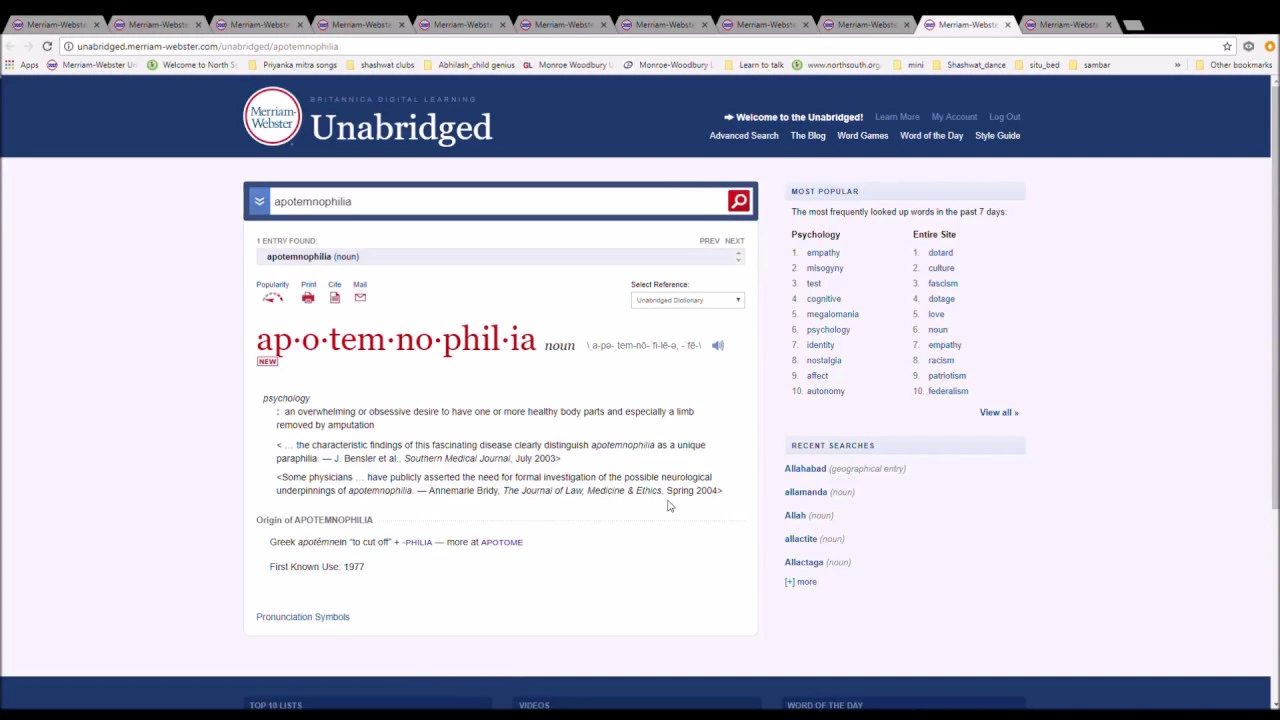
Task: Open the www.northsouth.org bookmark
Action: point(836,65)
